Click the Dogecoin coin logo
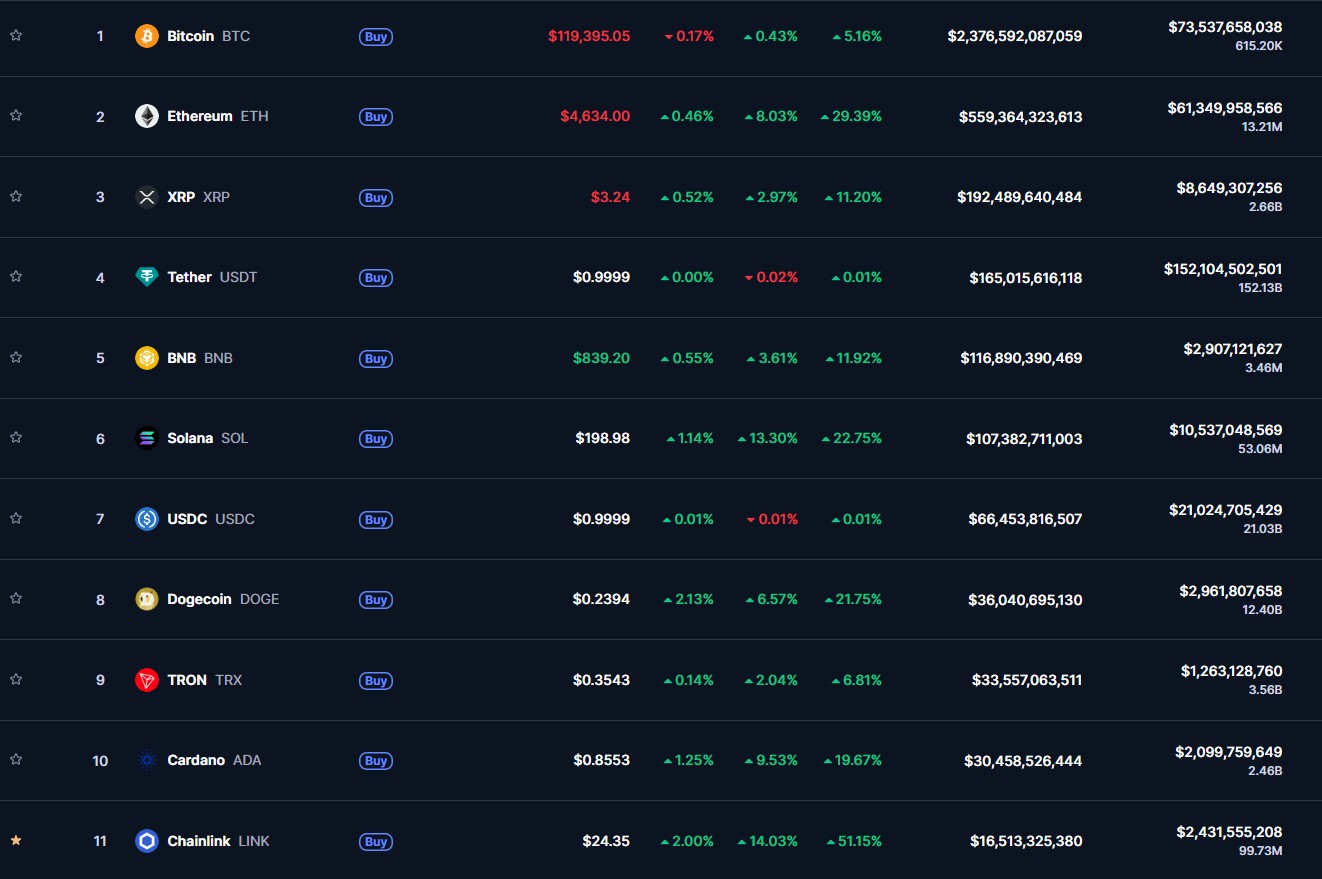Viewport: 1322px width, 879px height. [x=147, y=599]
